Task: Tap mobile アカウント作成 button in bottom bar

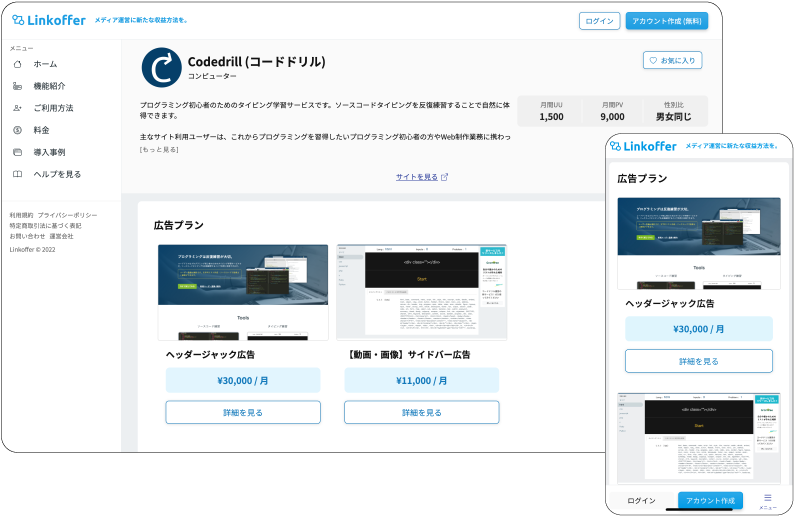Action: coord(710,500)
